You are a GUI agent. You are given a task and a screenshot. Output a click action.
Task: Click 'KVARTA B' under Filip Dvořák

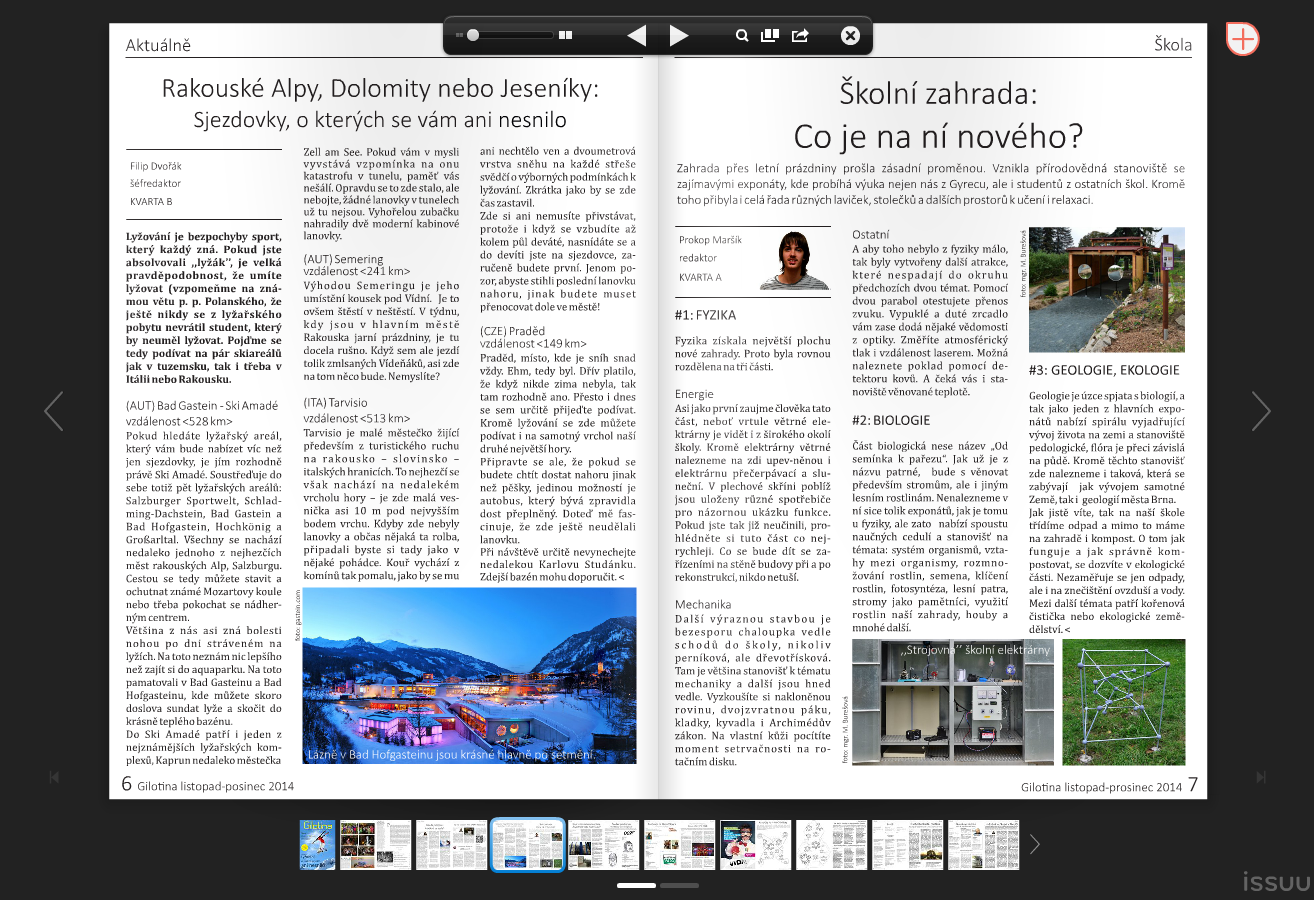coord(151,201)
